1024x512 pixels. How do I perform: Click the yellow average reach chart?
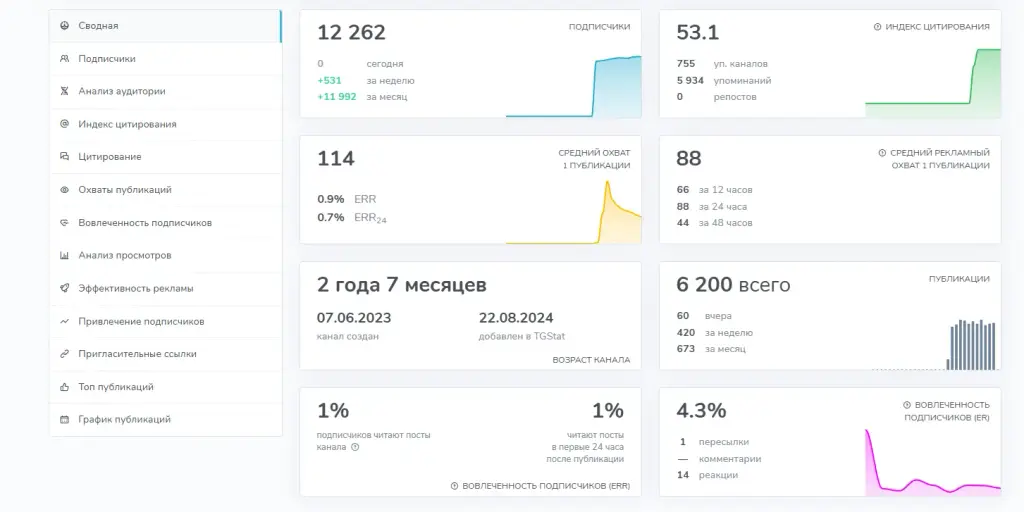tap(573, 212)
